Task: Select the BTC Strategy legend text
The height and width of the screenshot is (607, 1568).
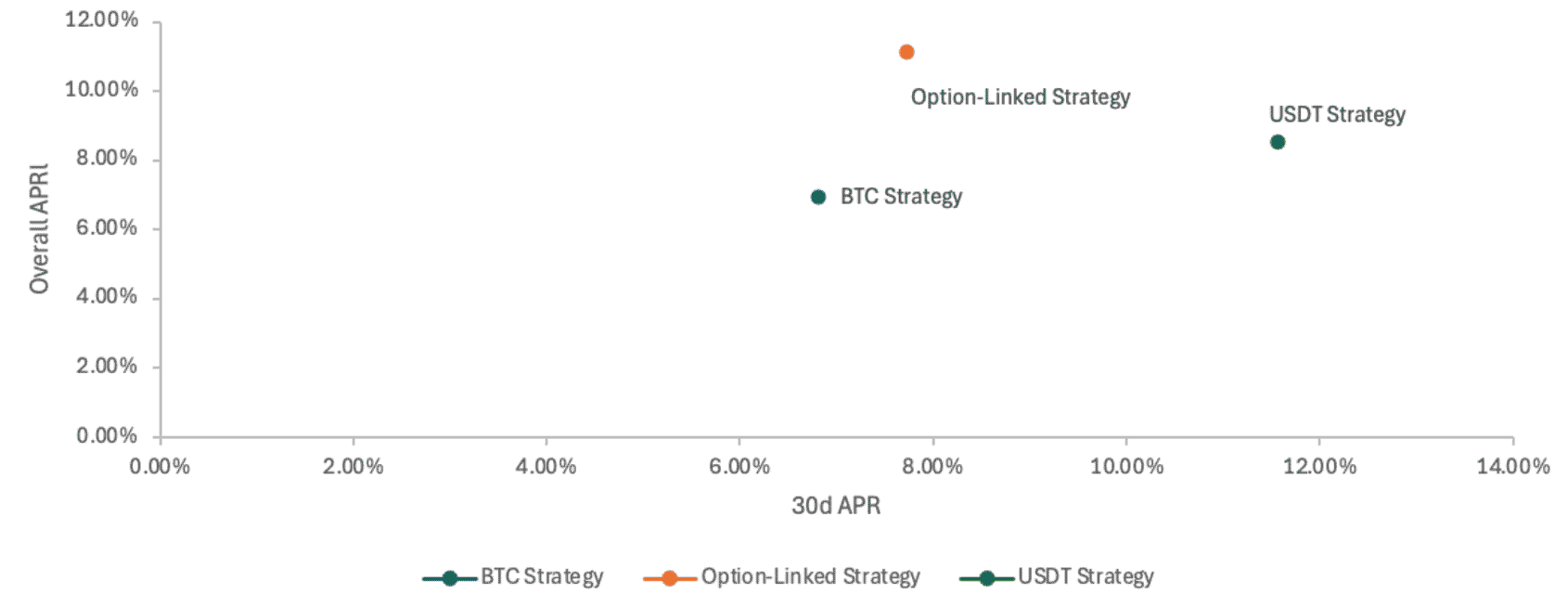Action: 542,576
